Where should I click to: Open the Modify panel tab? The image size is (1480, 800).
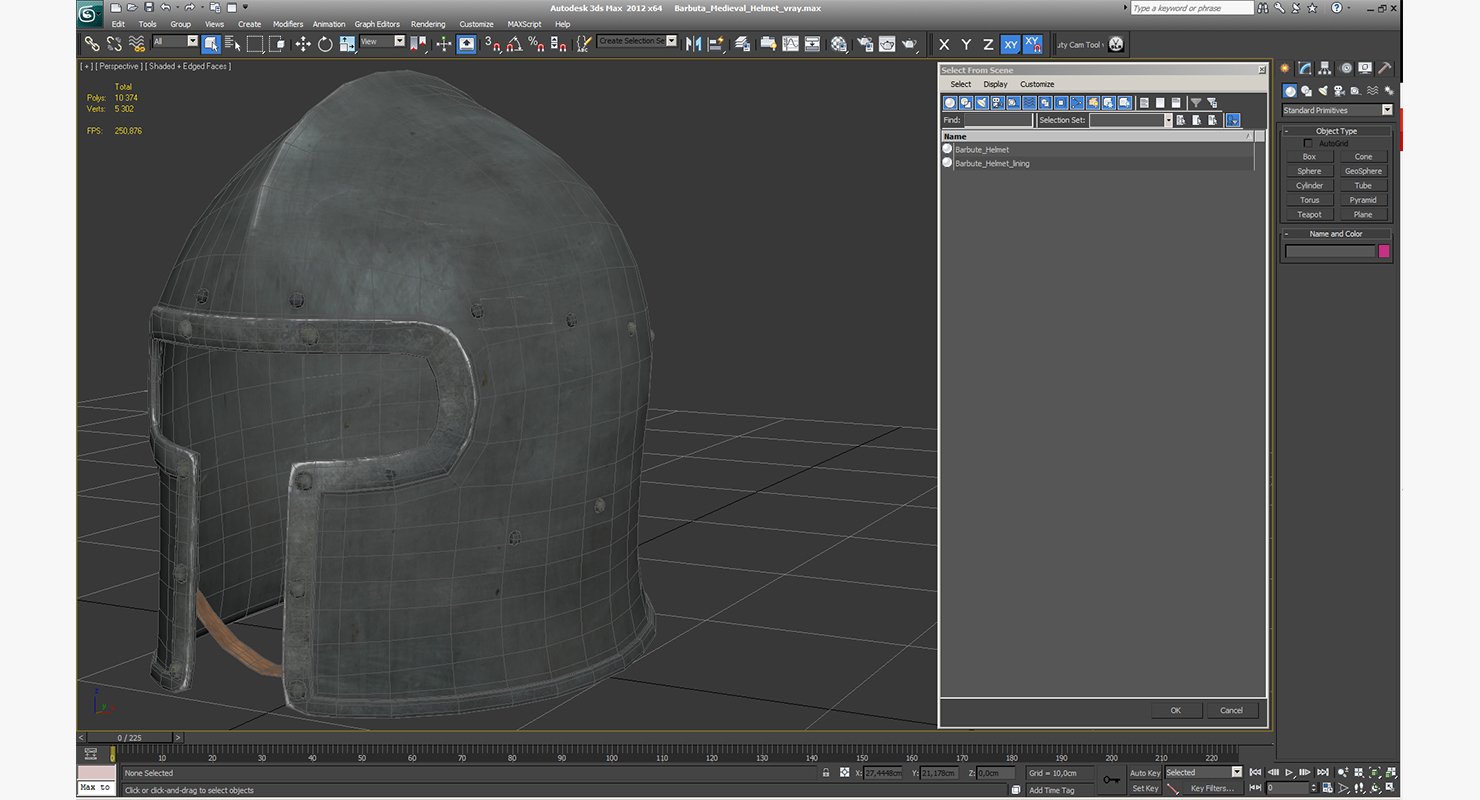(x=1305, y=68)
